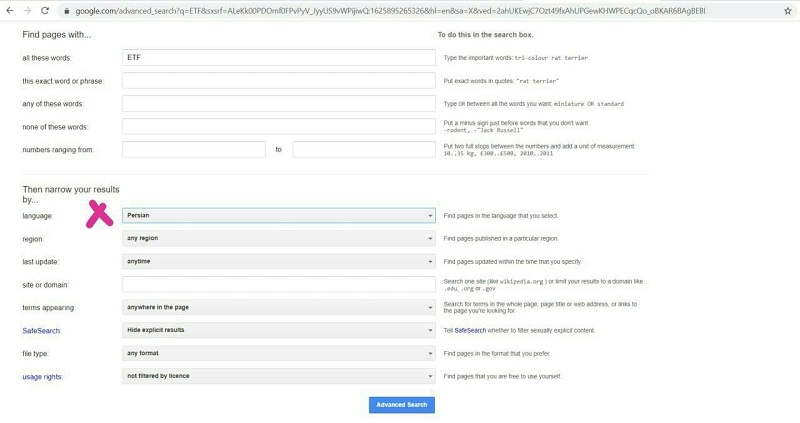The width and height of the screenshot is (800, 423).
Task: Click the 'all these words' field containing ETF
Action: [x=279, y=58]
